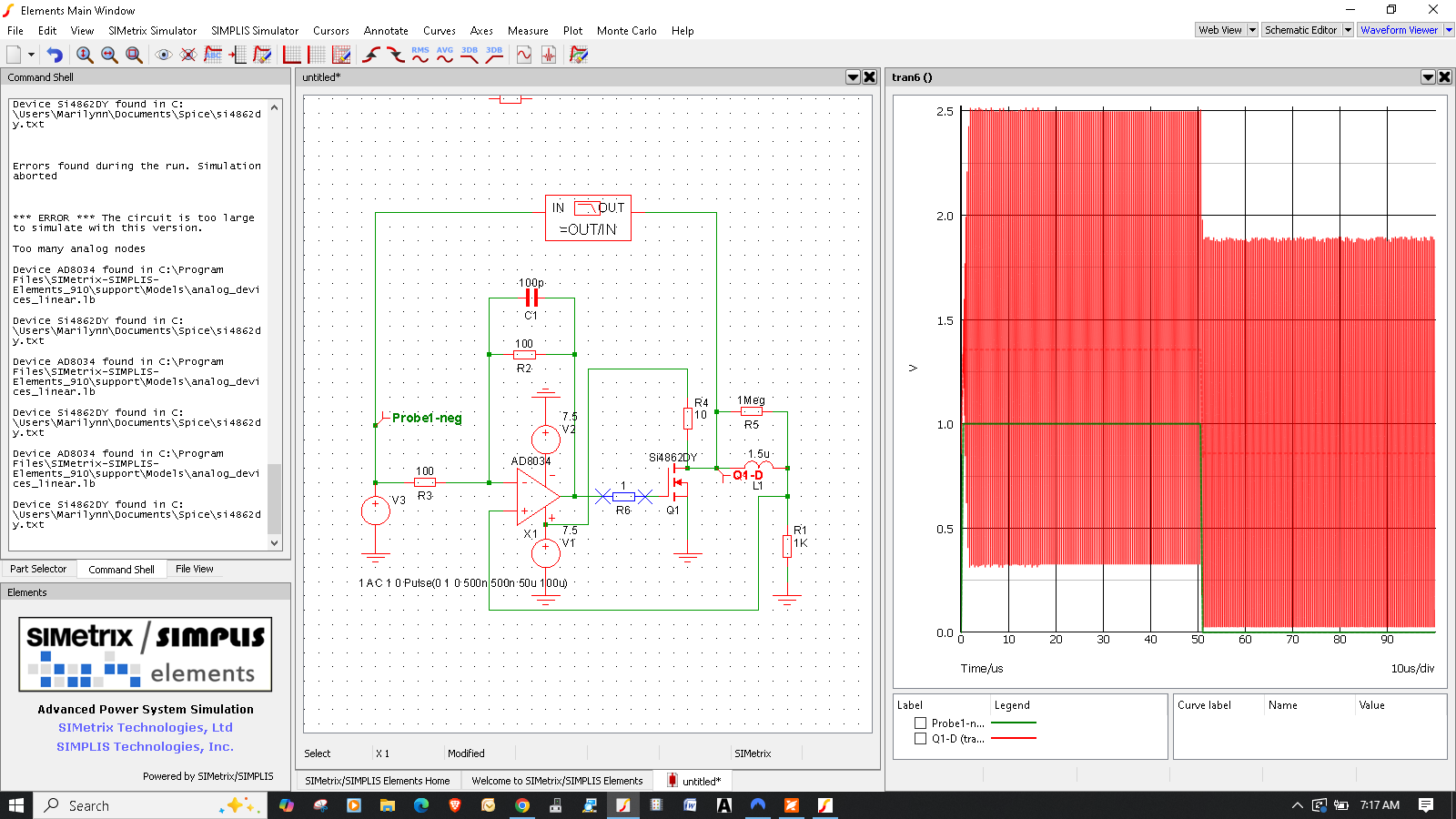Select the Probe1-neg probe on schematic
The width and height of the screenshot is (1456, 819).
(427, 419)
